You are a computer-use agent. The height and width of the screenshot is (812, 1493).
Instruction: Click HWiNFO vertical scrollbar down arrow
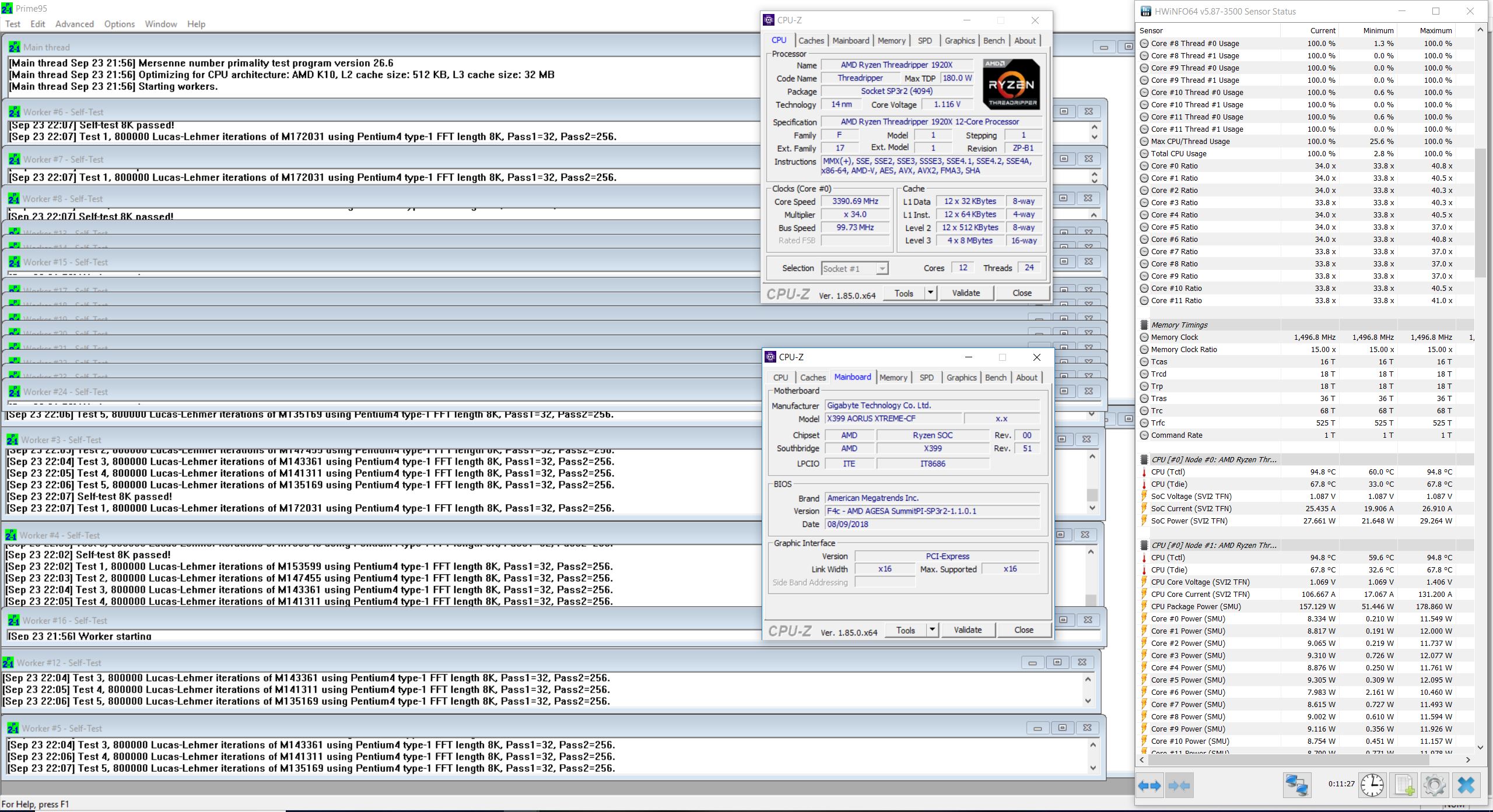coord(1480,747)
